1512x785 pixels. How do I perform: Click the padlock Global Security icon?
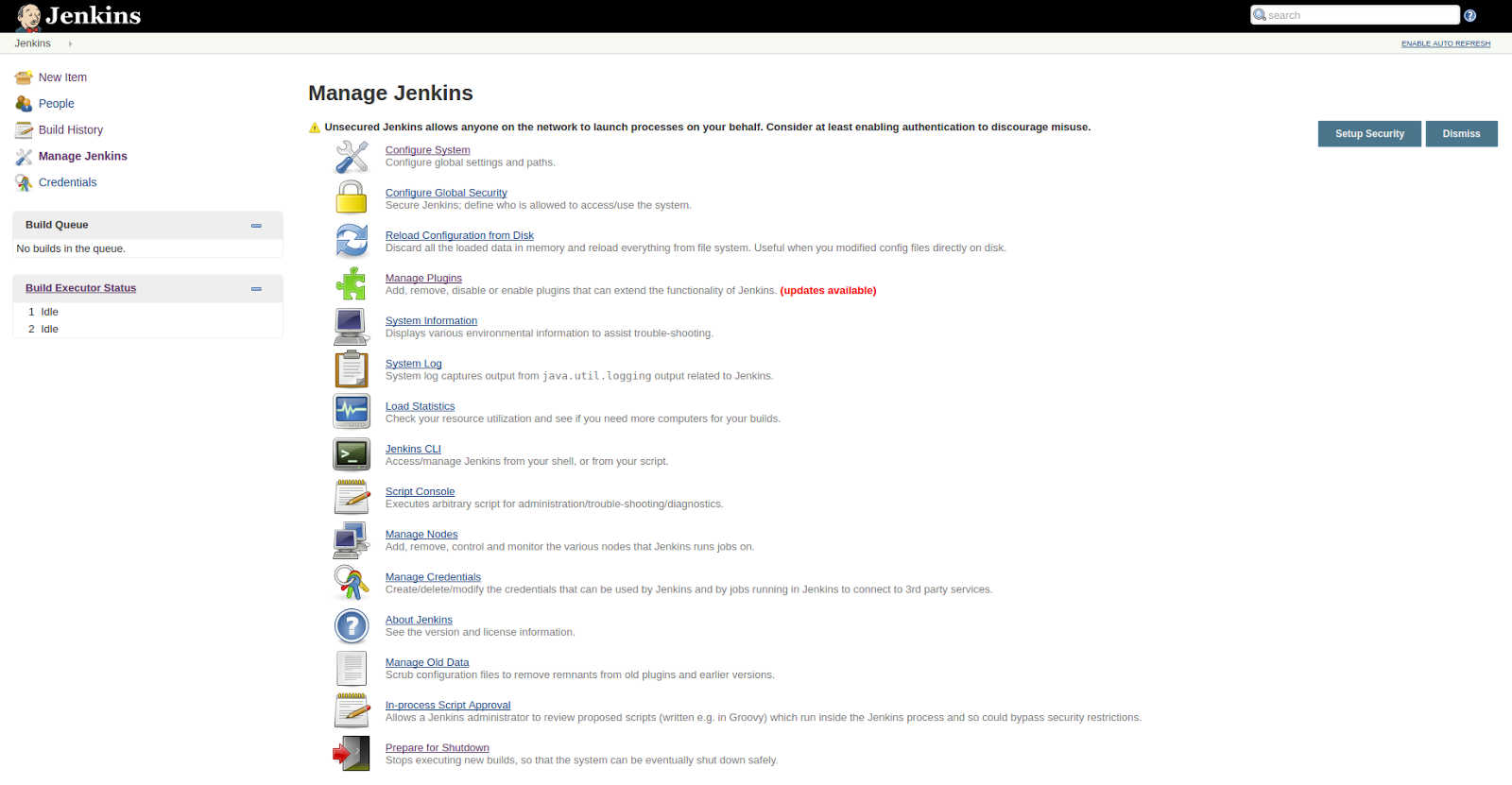[x=352, y=198]
